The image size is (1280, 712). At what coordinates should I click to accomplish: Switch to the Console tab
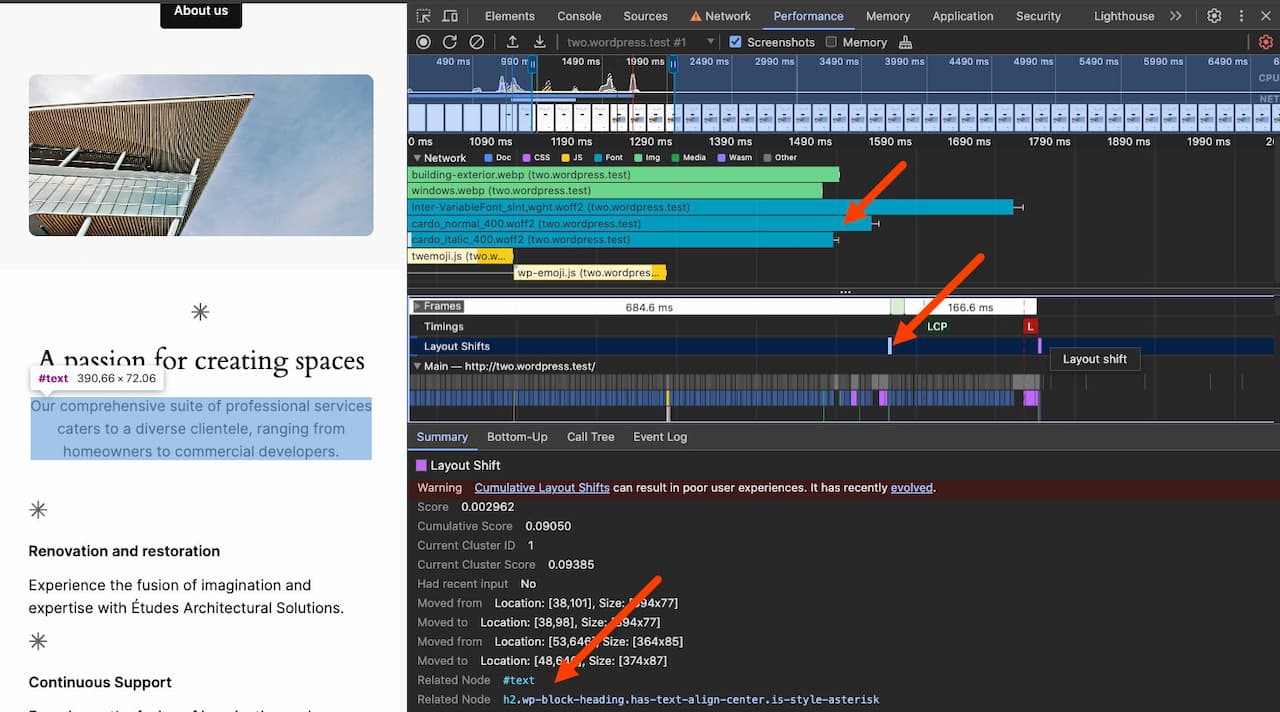pyautogui.click(x=579, y=16)
